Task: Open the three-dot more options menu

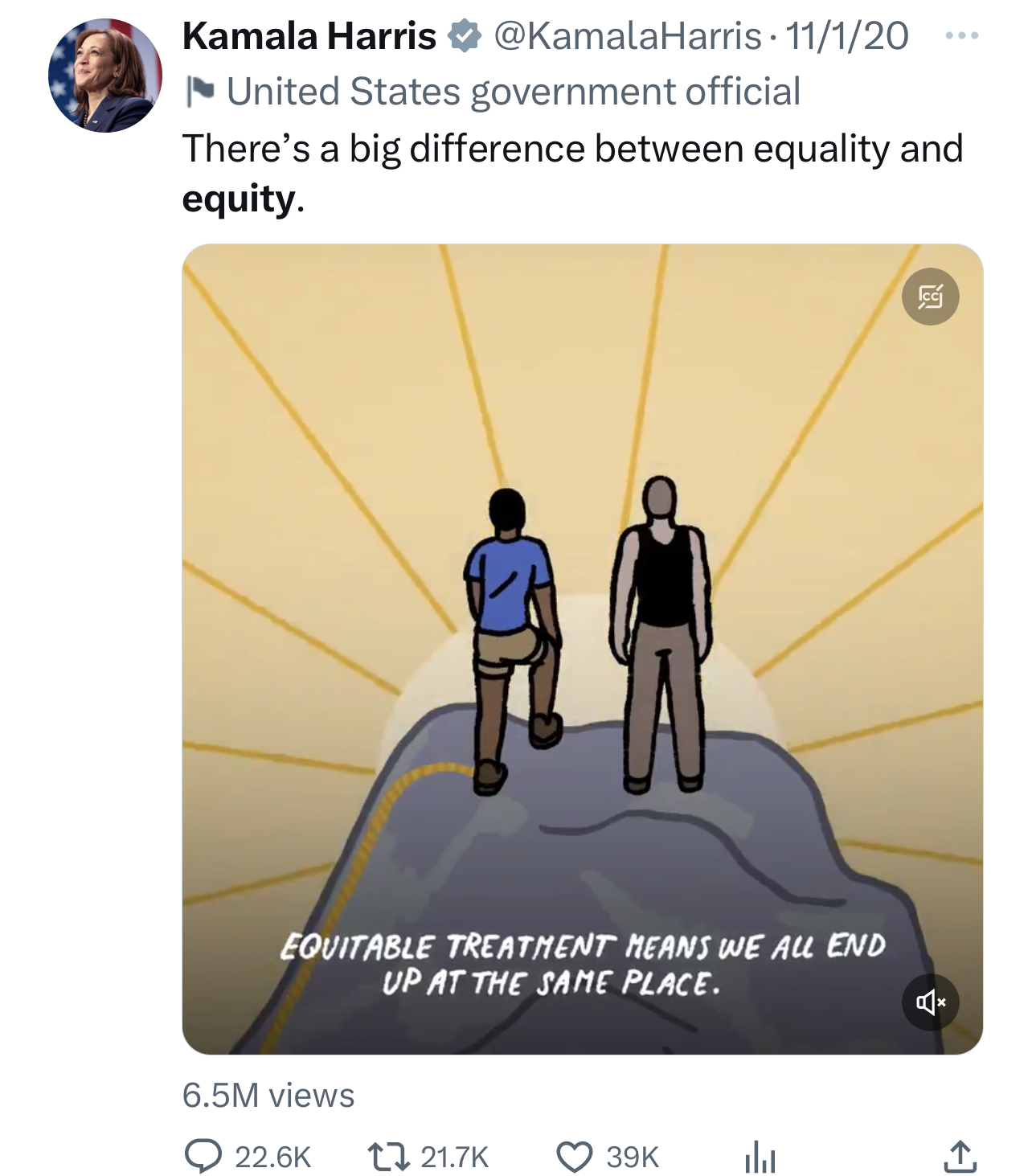Action: point(961,36)
